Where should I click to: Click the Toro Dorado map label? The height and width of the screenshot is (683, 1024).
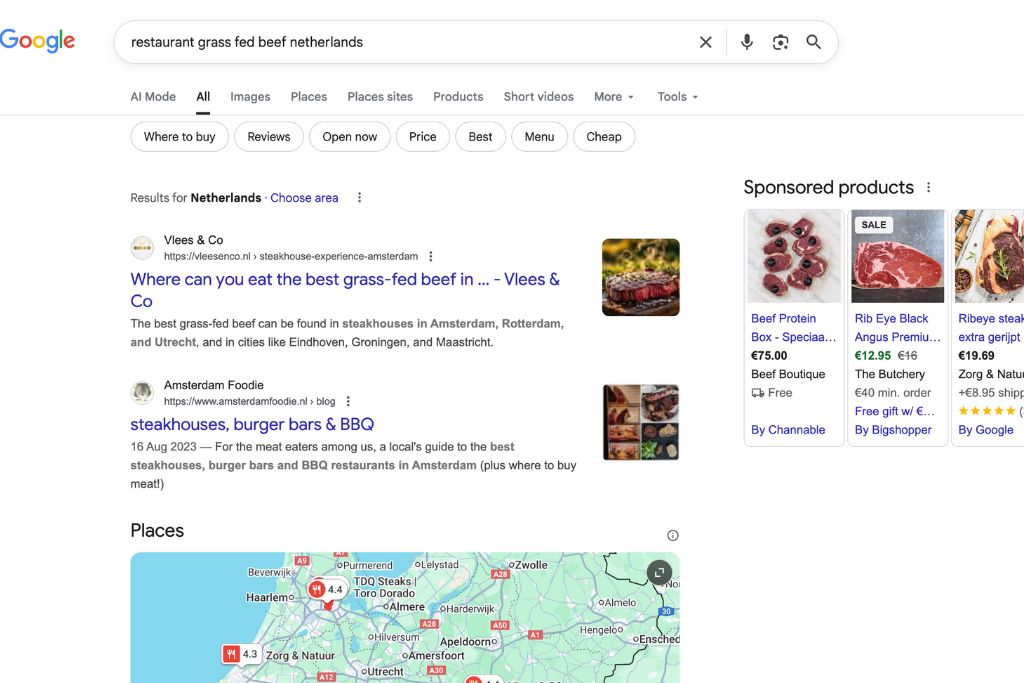[384, 594]
